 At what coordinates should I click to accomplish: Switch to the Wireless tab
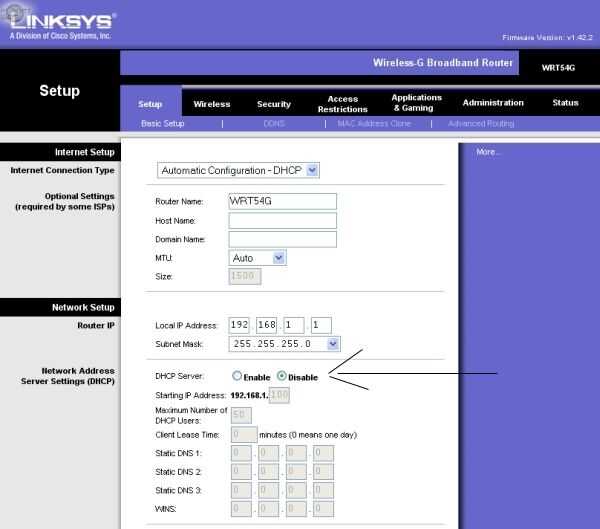click(212, 104)
